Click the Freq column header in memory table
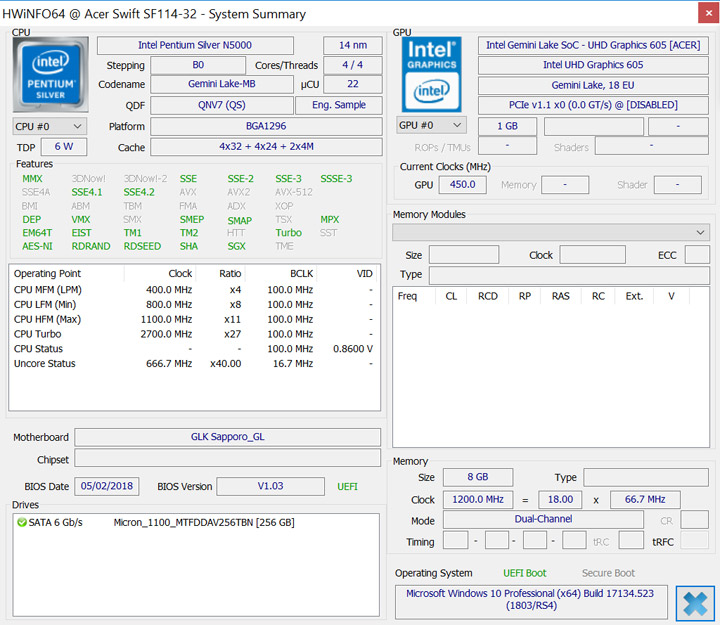The image size is (720, 625). click(407, 296)
